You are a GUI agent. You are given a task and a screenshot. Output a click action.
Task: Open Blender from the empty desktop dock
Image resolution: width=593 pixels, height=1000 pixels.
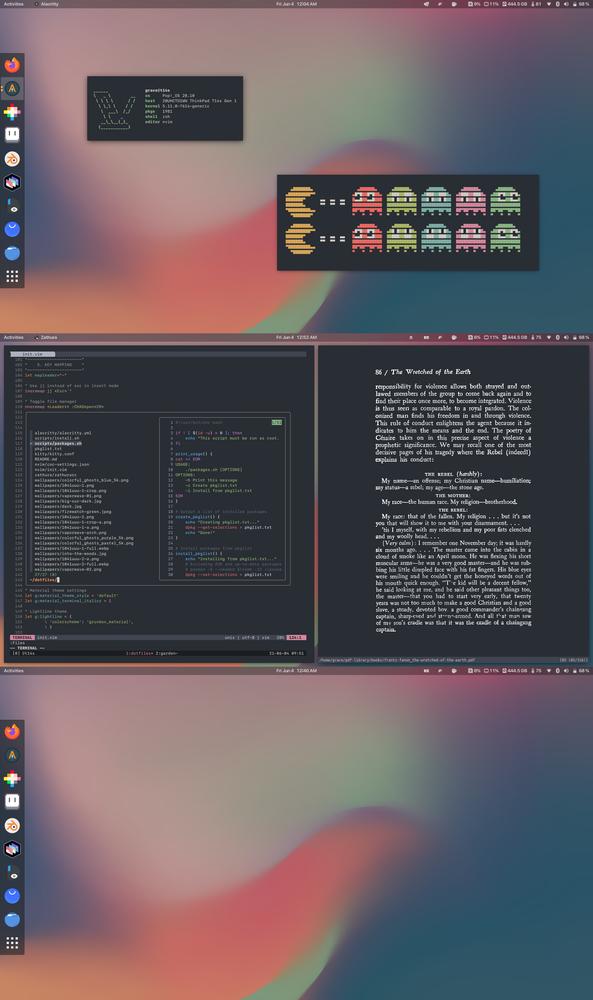pos(12,825)
